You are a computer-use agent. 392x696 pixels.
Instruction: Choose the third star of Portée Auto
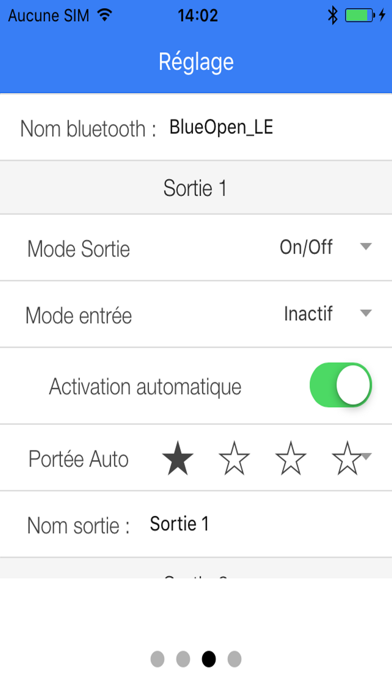click(x=290, y=458)
